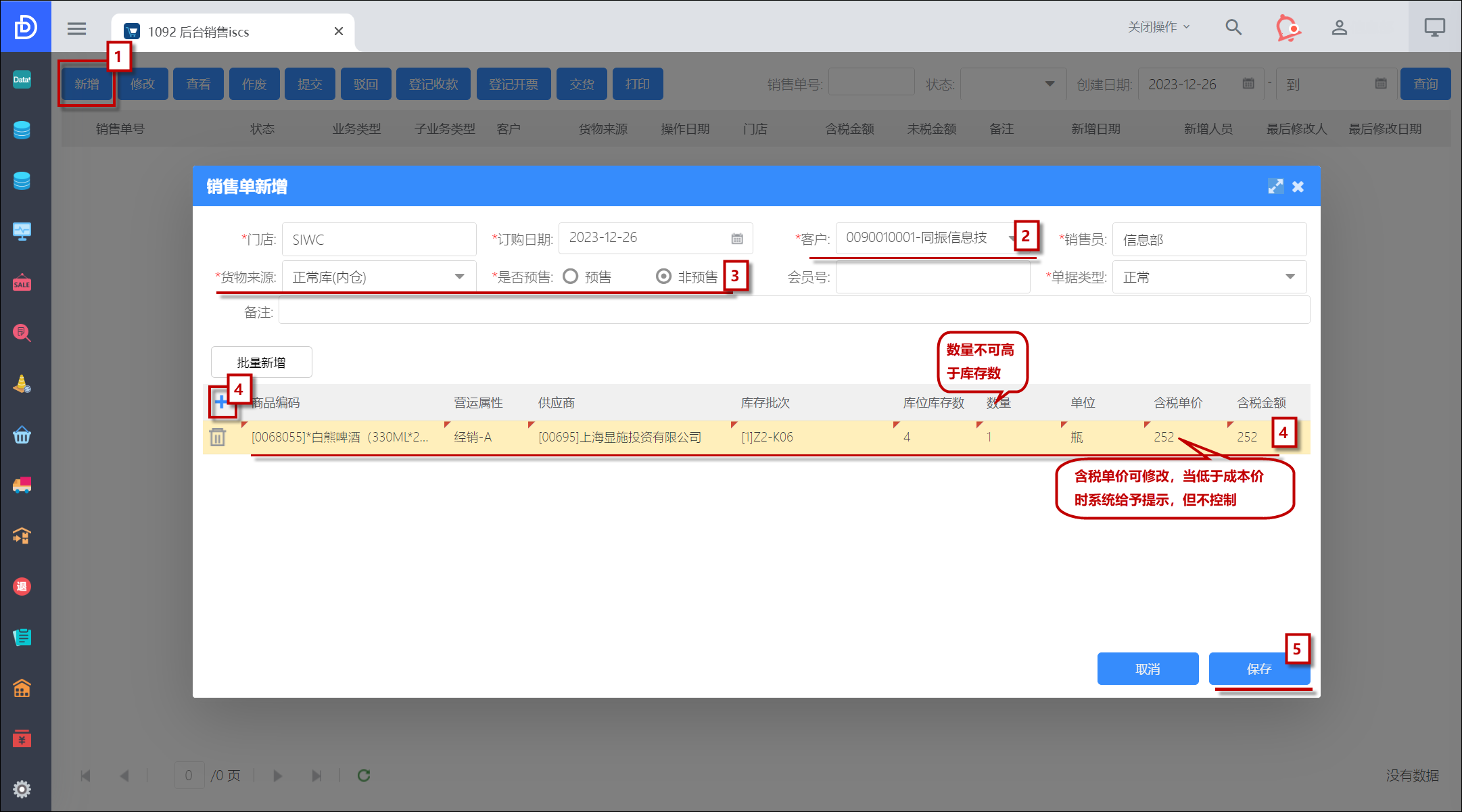Open the notification bell icon

pyautogui.click(x=1288, y=28)
